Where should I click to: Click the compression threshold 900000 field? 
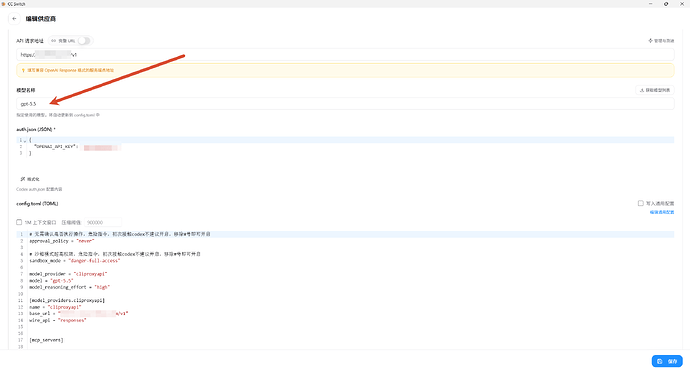tap(103, 222)
